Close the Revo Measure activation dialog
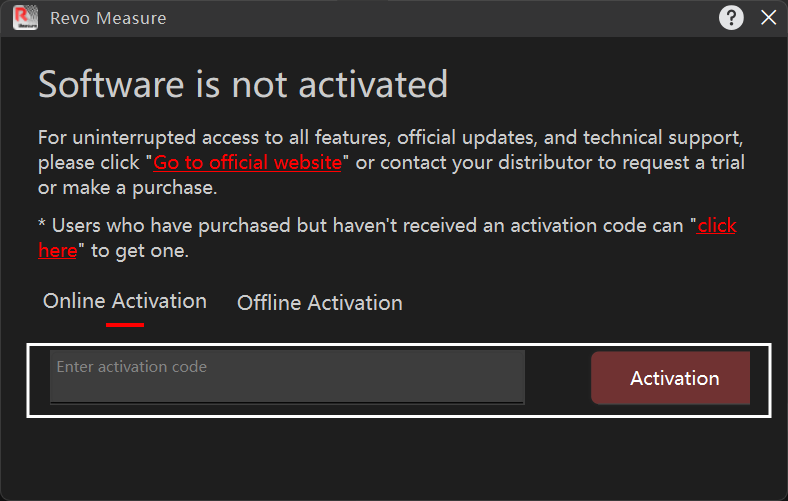The height and width of the screenshot is (501, 788). point(768,18)
